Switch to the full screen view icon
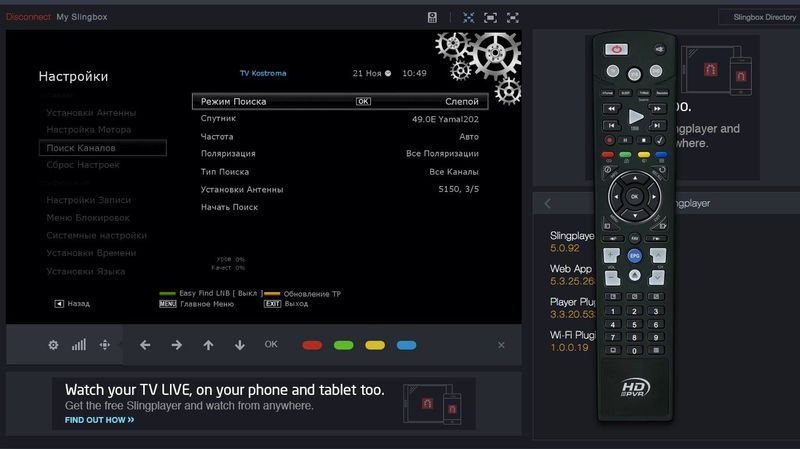 click(513, 17)
